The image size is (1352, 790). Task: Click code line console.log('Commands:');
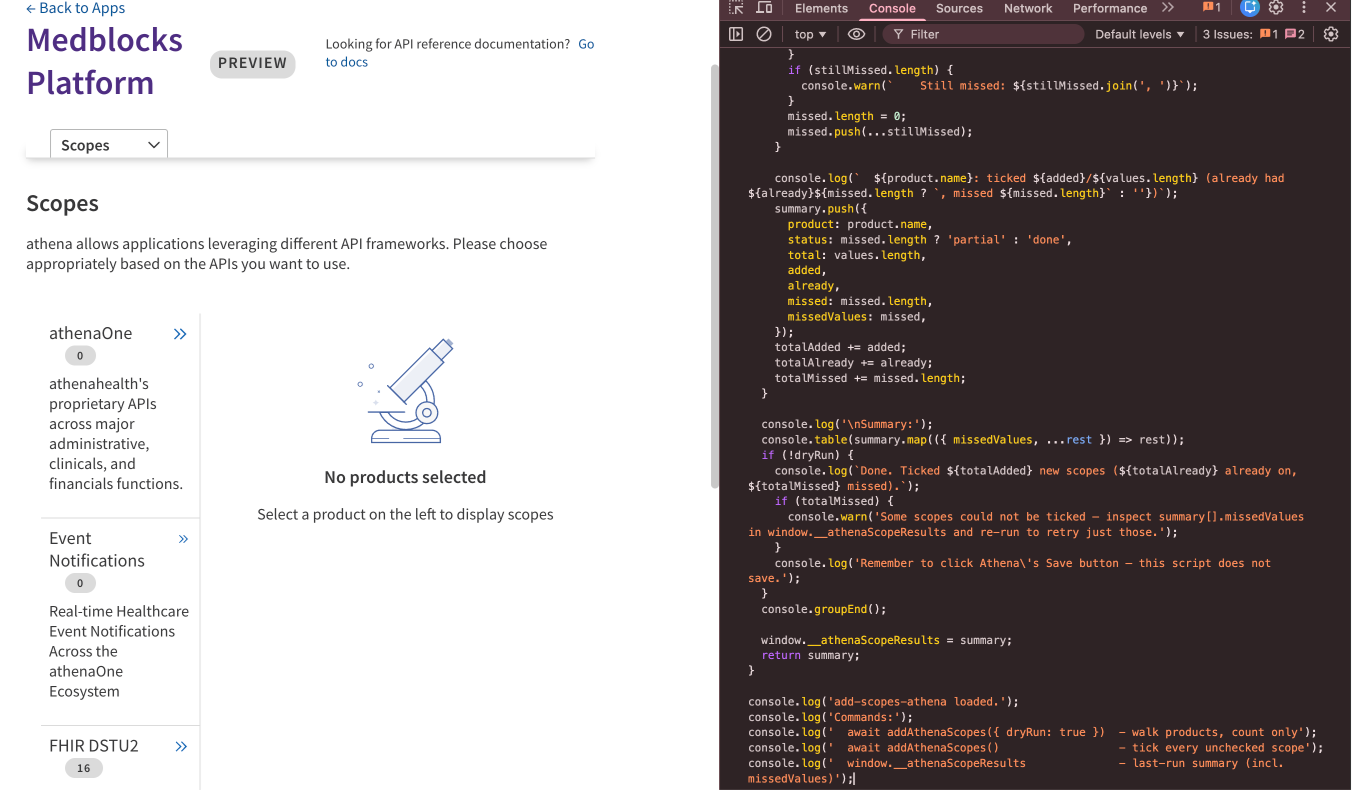point(831,717)
